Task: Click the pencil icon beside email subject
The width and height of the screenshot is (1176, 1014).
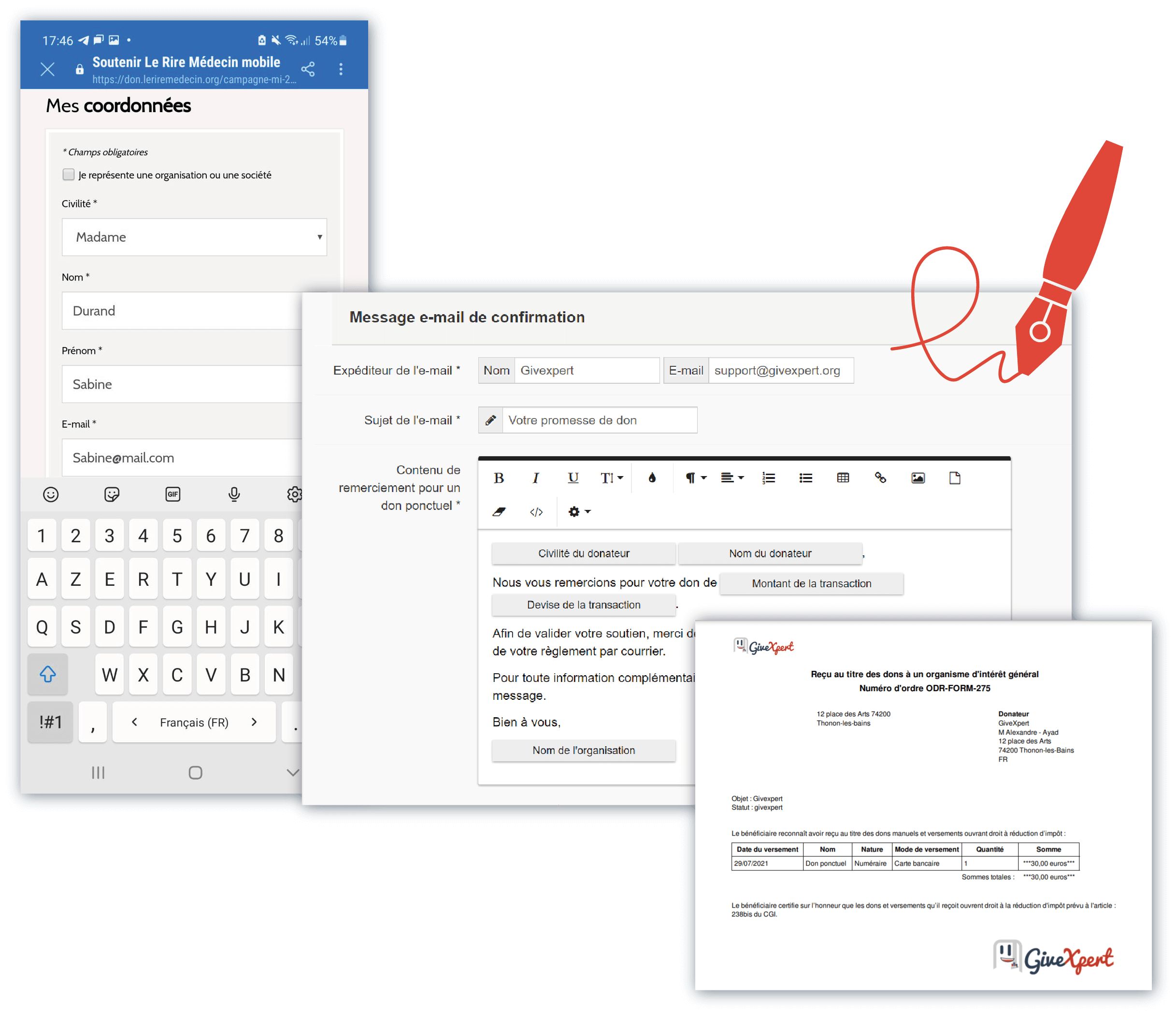Action: click(x=490, y=420)
